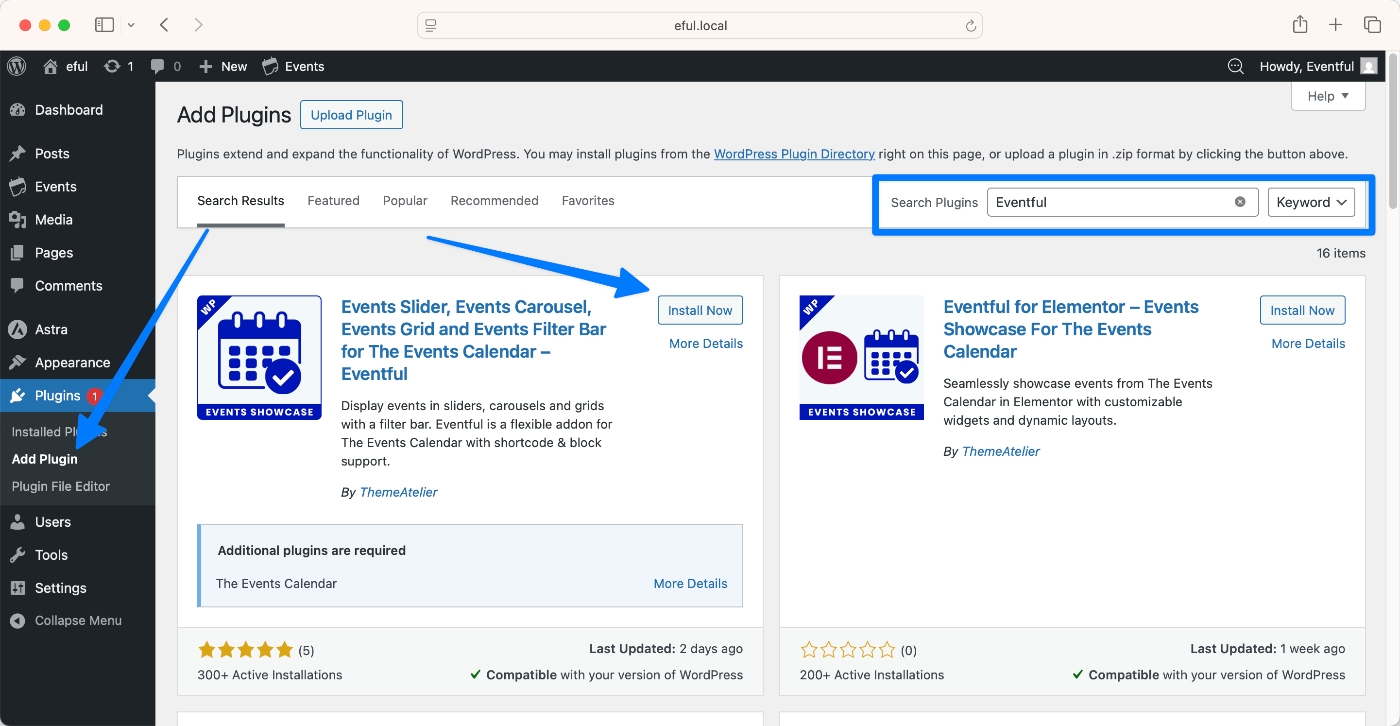Click the Events Showcase plugin icon for Eventful

[x=259, y=357]
